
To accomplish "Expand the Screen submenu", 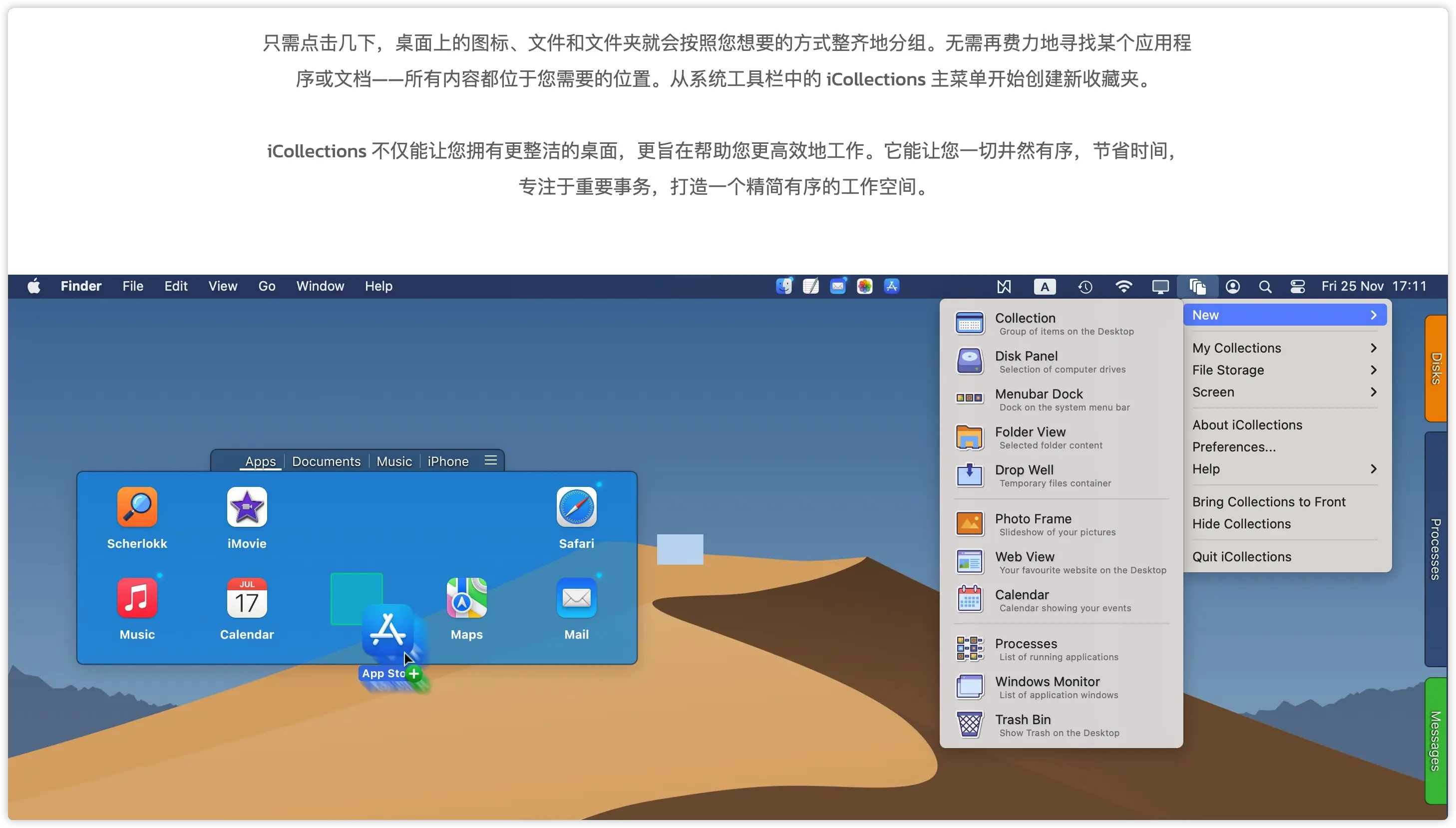I will pos(1284,393).
